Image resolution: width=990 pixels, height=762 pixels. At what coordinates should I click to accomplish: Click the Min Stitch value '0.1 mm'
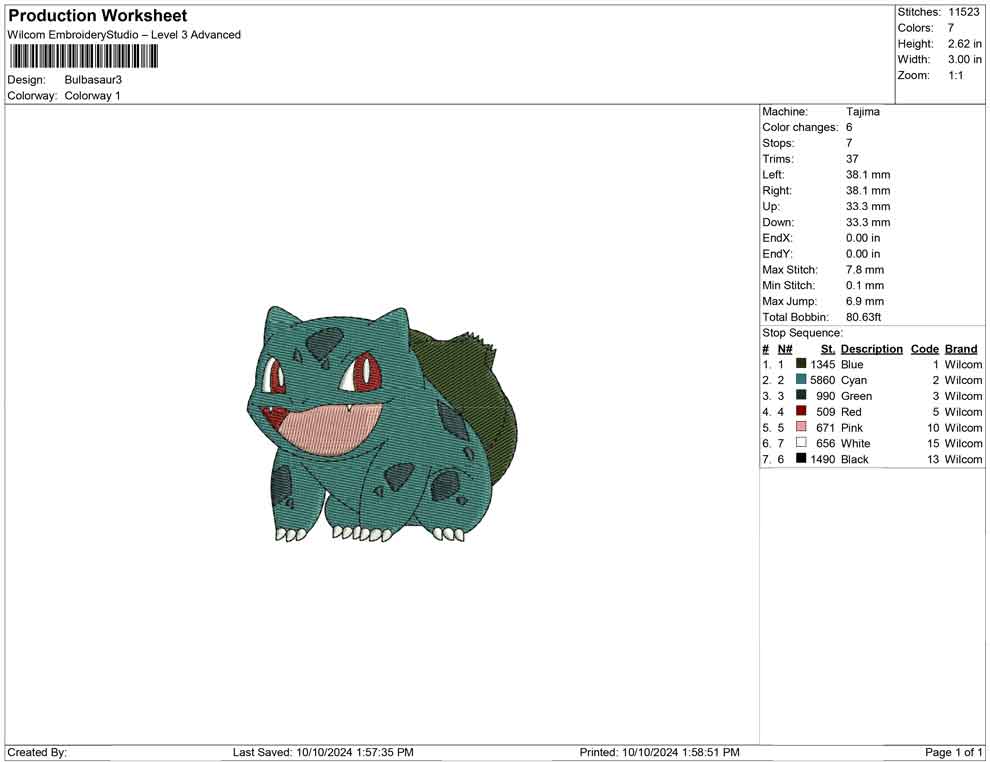click(x=865, y=285)
